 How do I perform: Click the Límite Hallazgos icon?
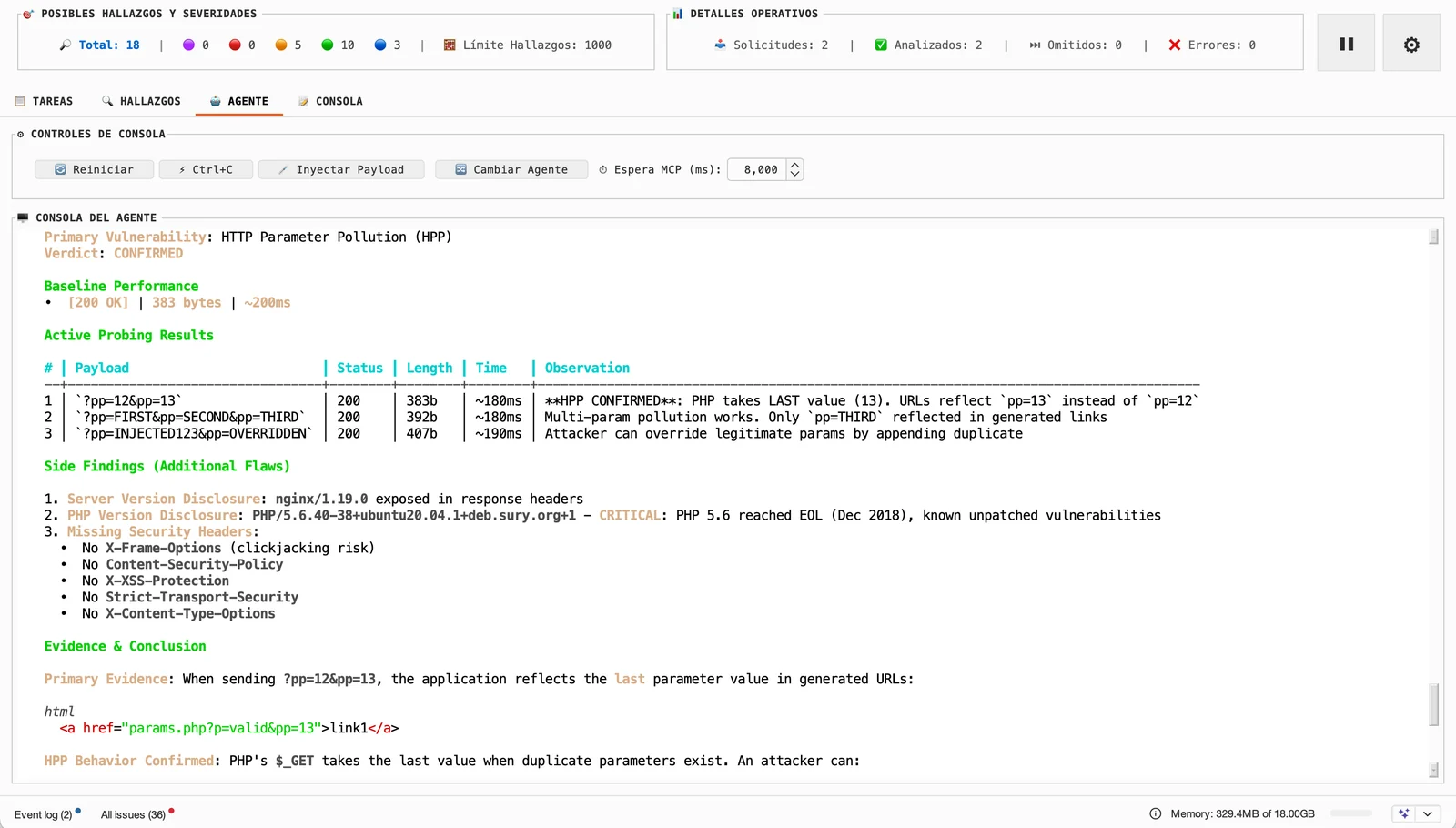tap(450, 45)
